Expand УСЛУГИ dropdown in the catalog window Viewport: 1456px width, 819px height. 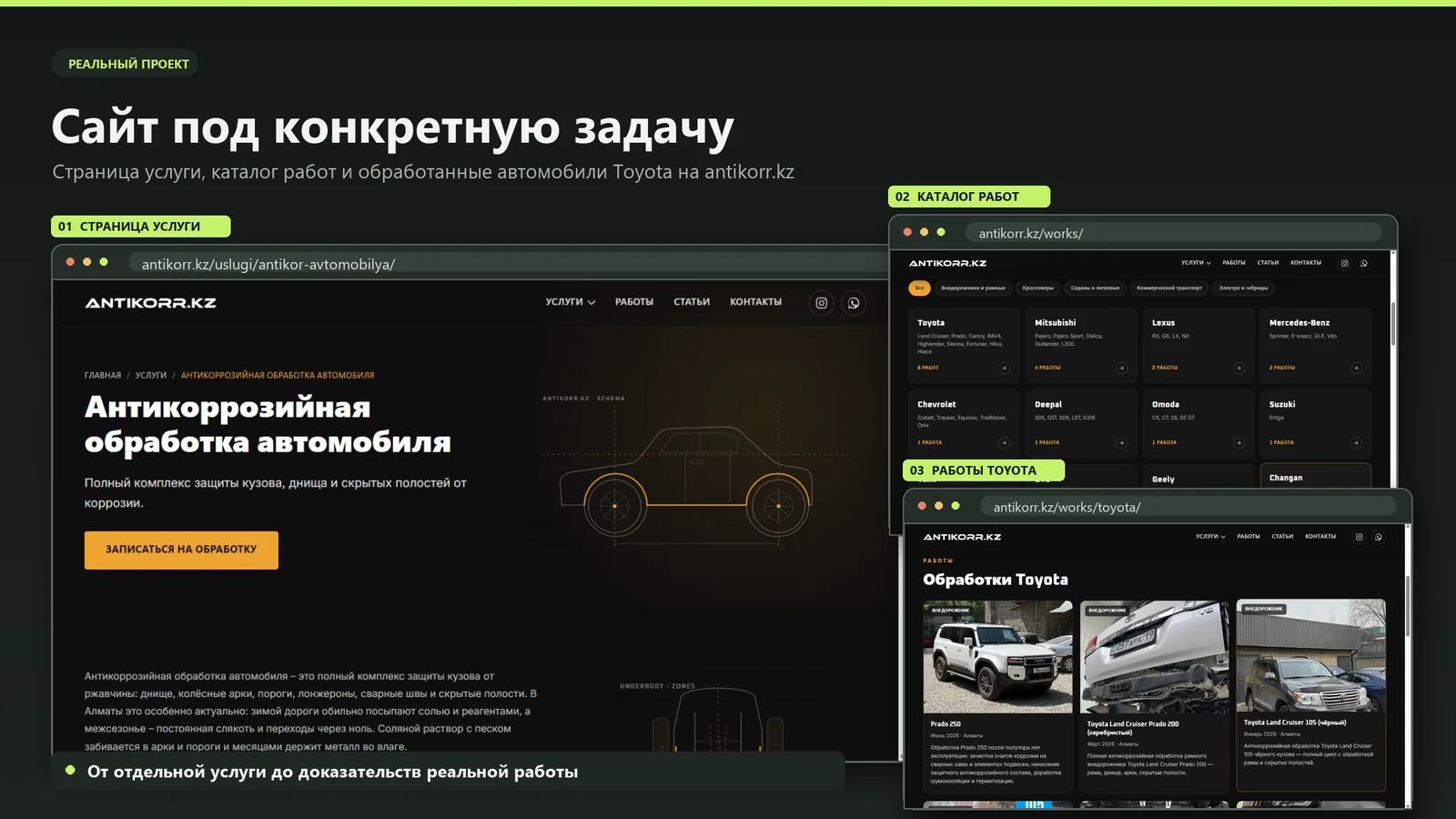[1196, 263]
